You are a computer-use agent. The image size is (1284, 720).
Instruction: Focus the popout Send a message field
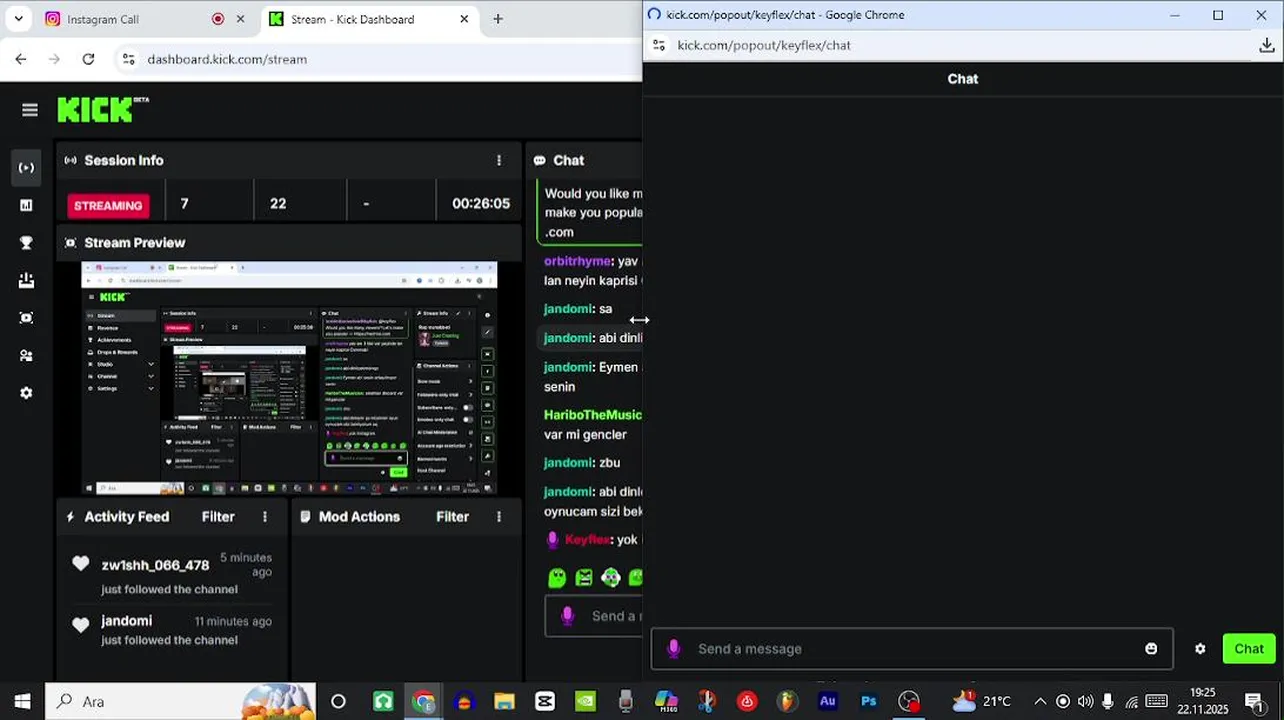pos(912,649)
